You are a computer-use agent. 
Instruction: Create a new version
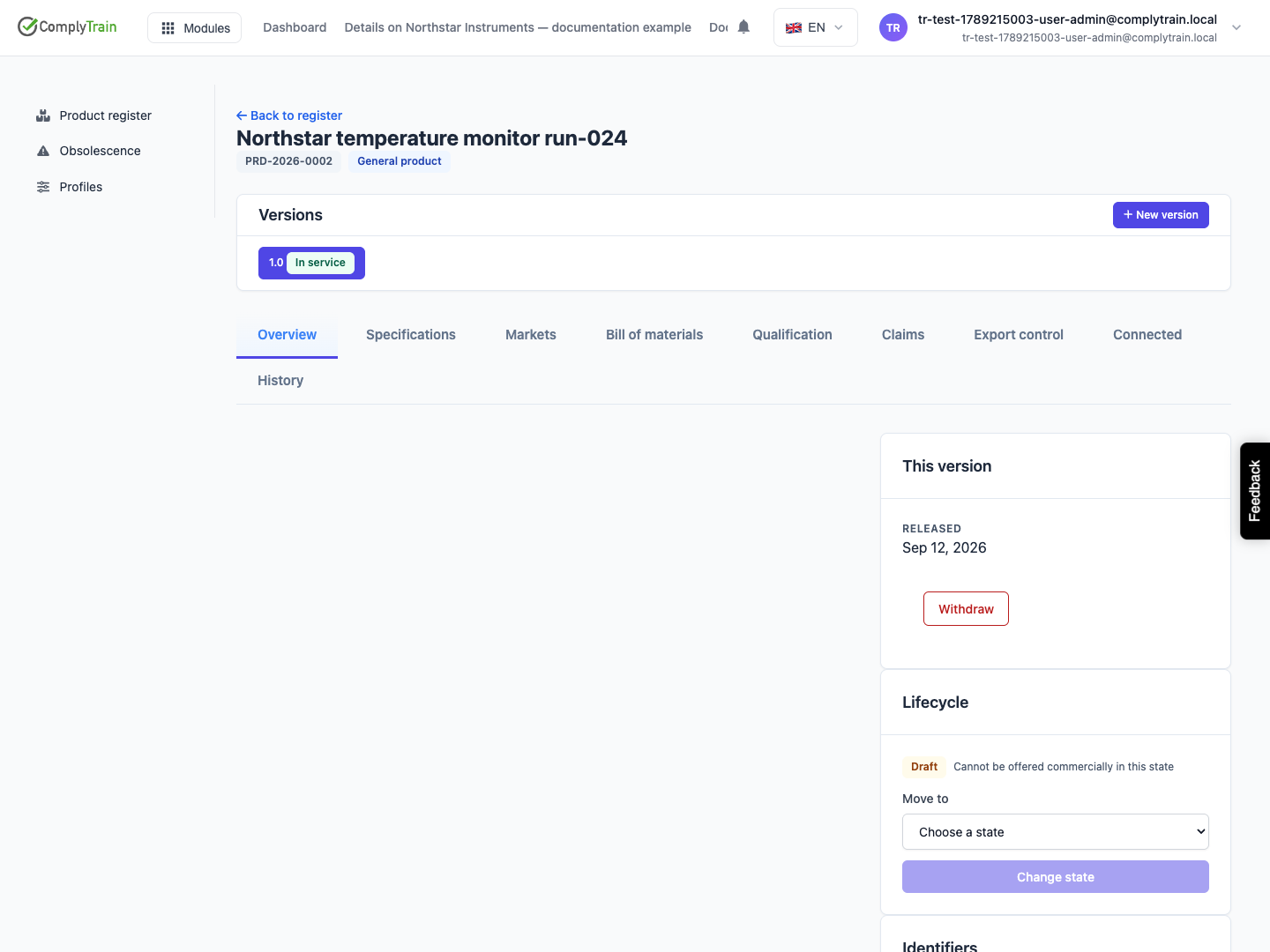pyautogui.click(x=1161, y=215)
